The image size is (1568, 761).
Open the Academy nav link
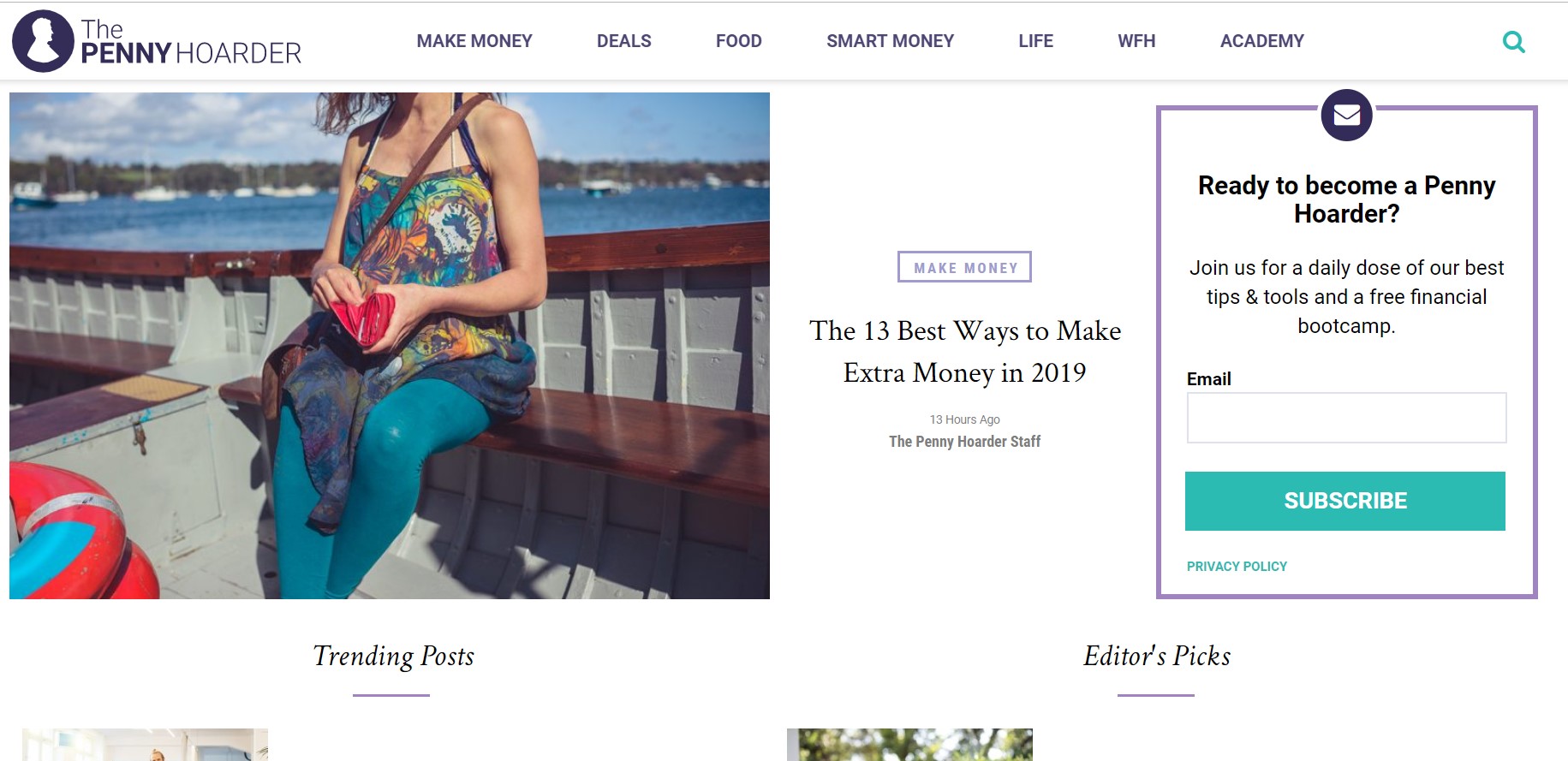point(1261,41)
